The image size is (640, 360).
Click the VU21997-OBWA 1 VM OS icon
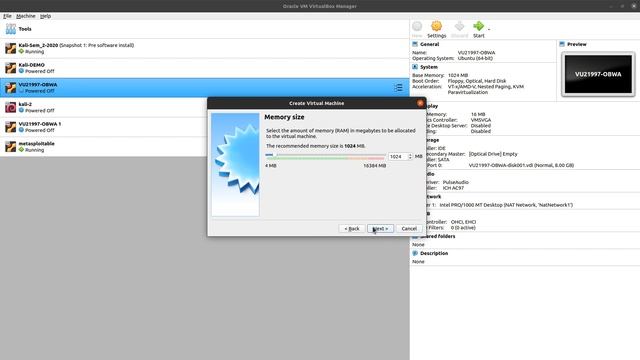coord(11,127)
